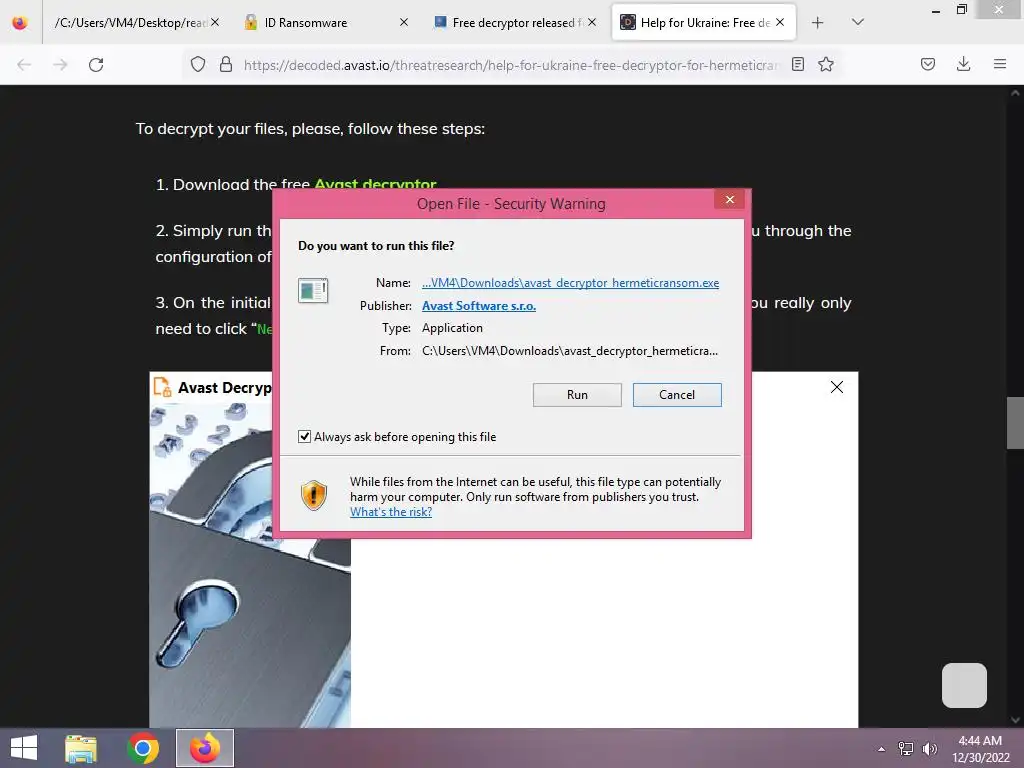Select the Help for Ukraine tab
Viewport: 1024px width, 768px height.
pyautogui.click(x=705, y=23)
